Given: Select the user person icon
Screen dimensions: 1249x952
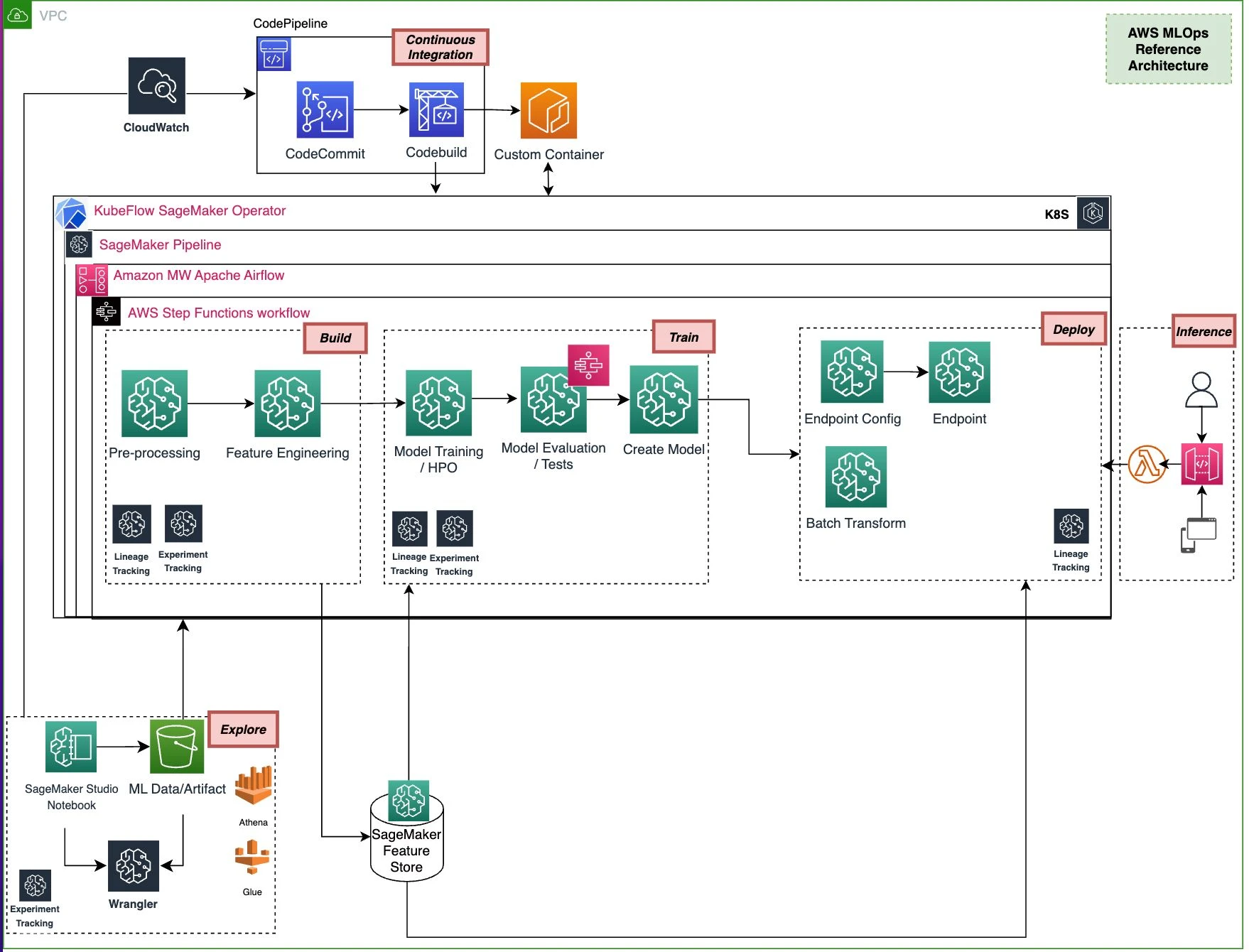Looking at the screenshot, I should tap(1201, 389).
